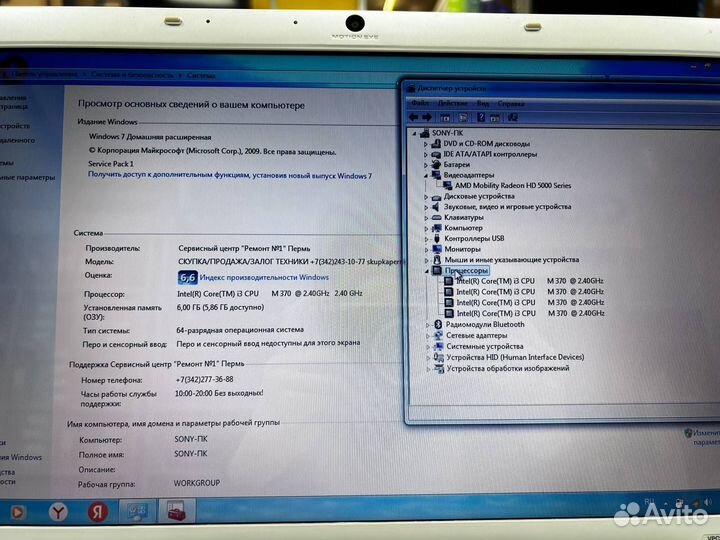Click Система in the address breadcrumb

[201, 75]
